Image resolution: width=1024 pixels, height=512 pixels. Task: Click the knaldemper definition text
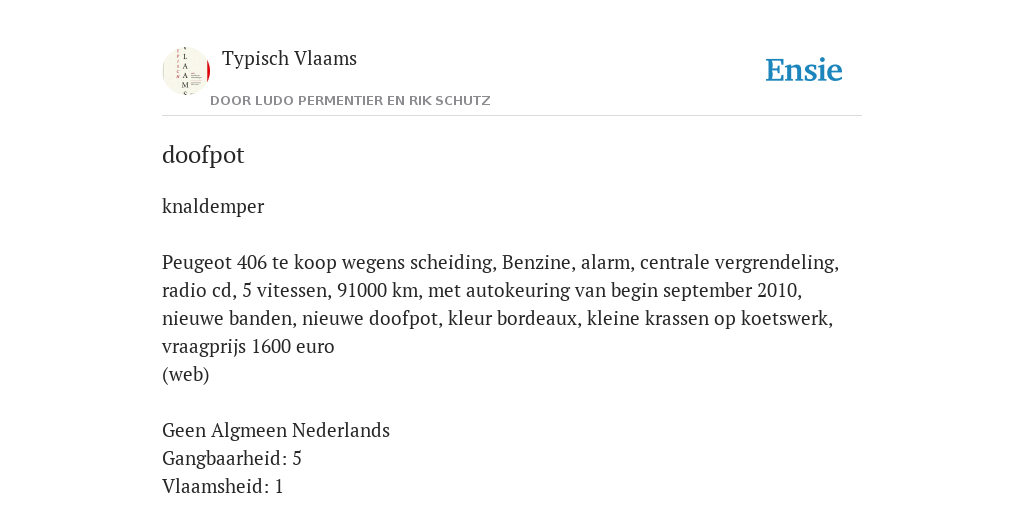pyautogui.click(x=213, y=206)
